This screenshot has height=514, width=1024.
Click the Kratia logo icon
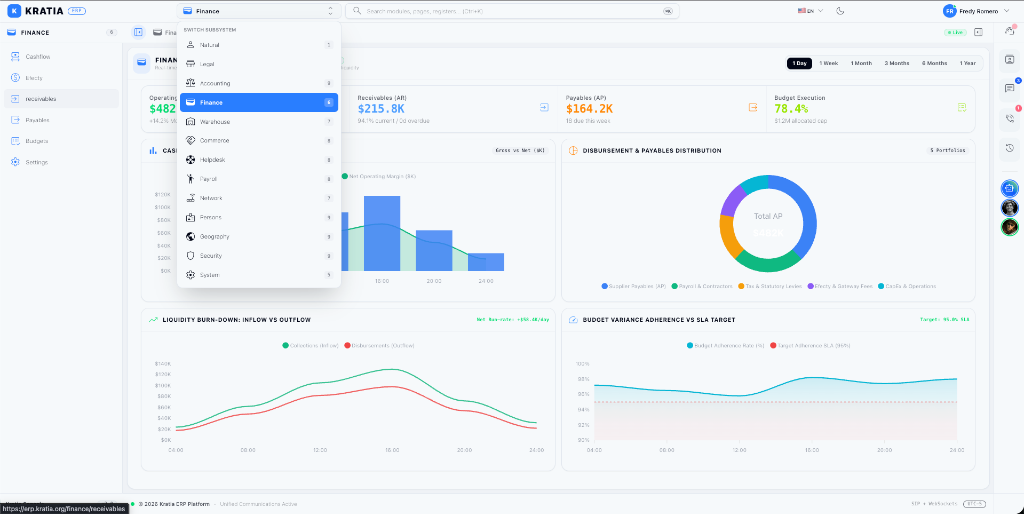click(x=14, y=11)
